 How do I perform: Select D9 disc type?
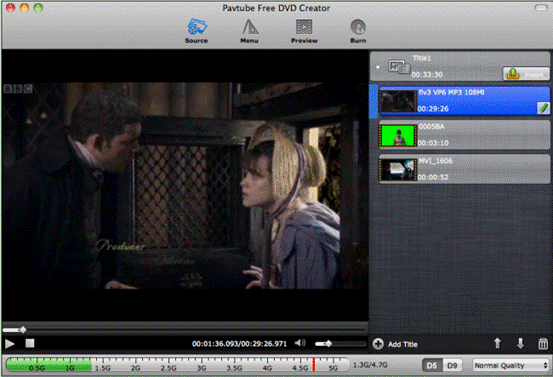coord(452,365)
